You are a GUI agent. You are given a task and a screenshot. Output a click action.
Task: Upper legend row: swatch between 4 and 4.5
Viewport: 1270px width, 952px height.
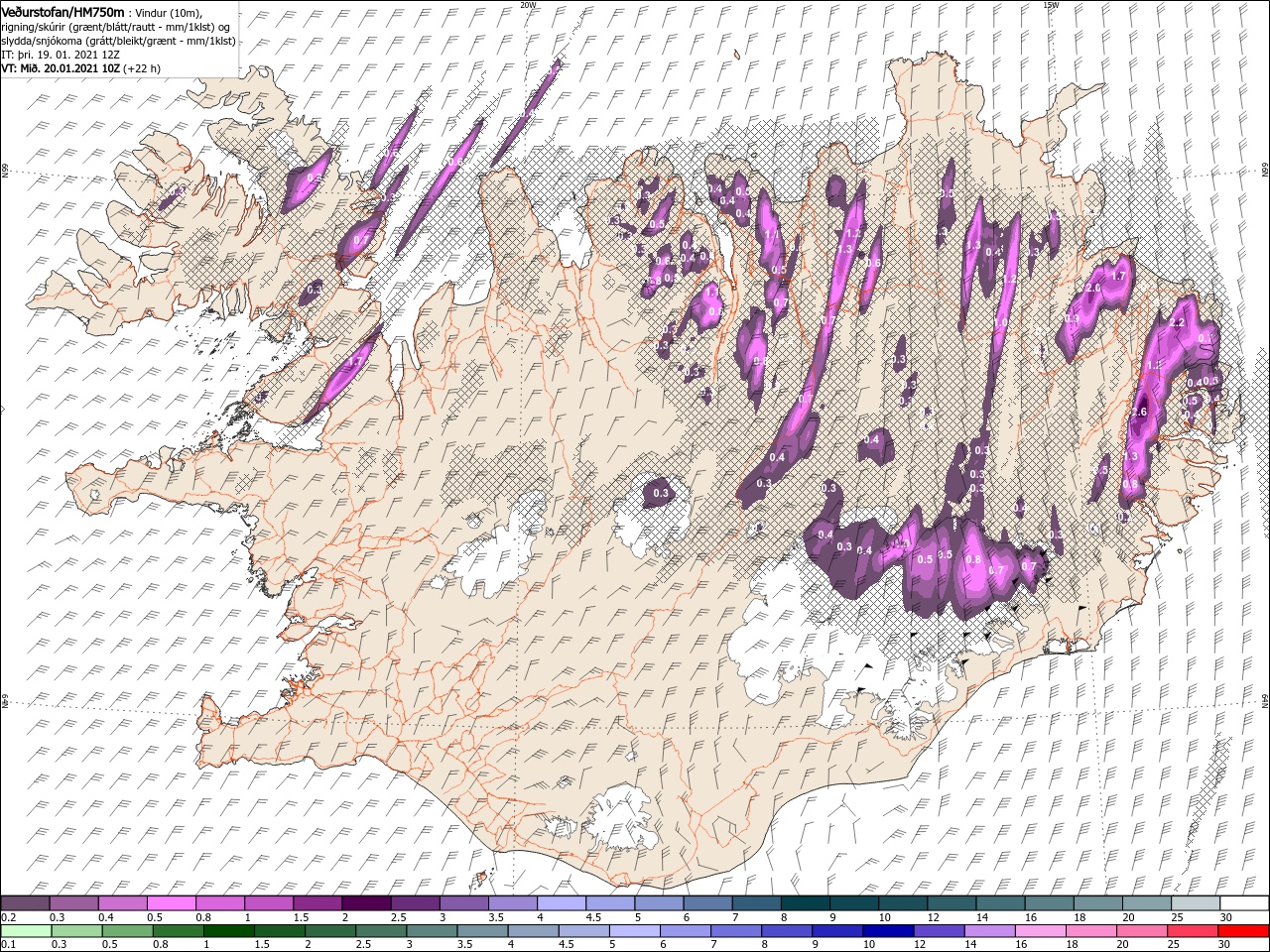click(x=562, y=903)
